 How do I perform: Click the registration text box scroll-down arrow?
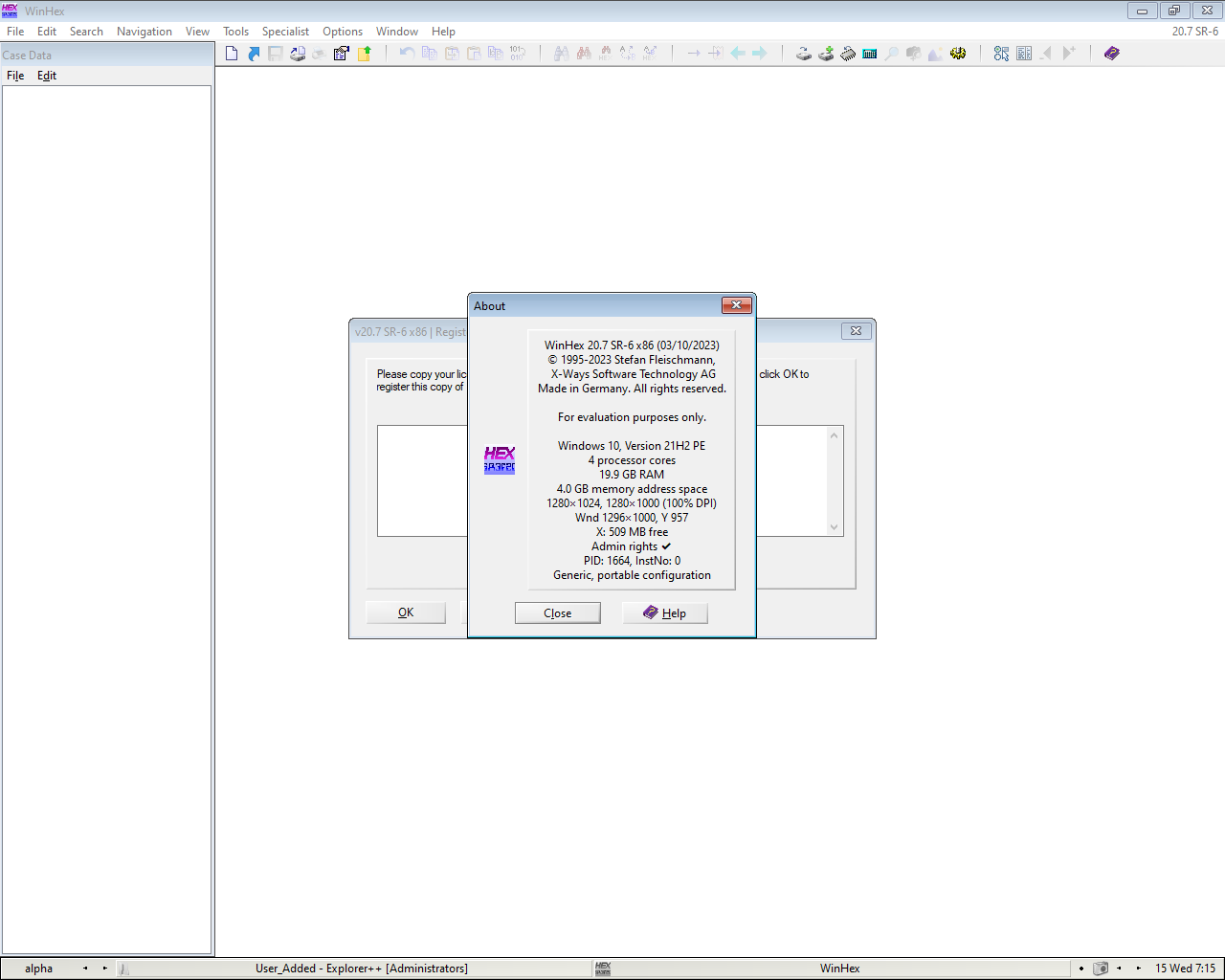(x=834, y=527)
